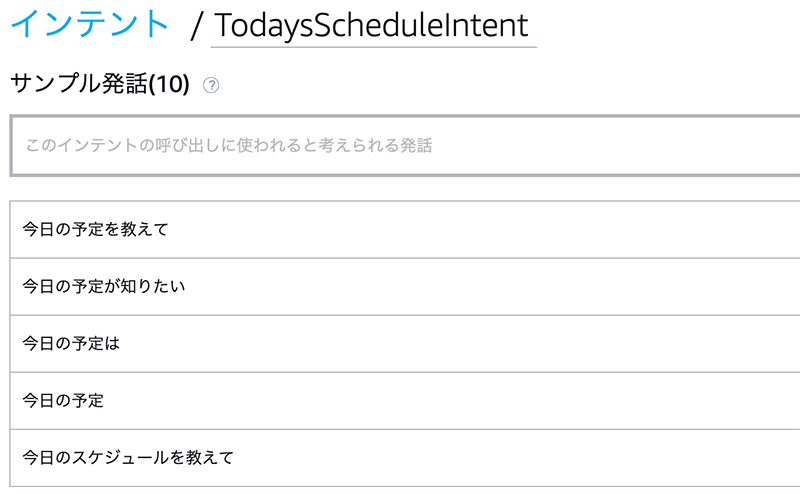Click the placeholder このインテントの呼び出しに使われると考えられる発話
Image resolution: width=800 pixels, height=494 pixels.
point(229,145)
